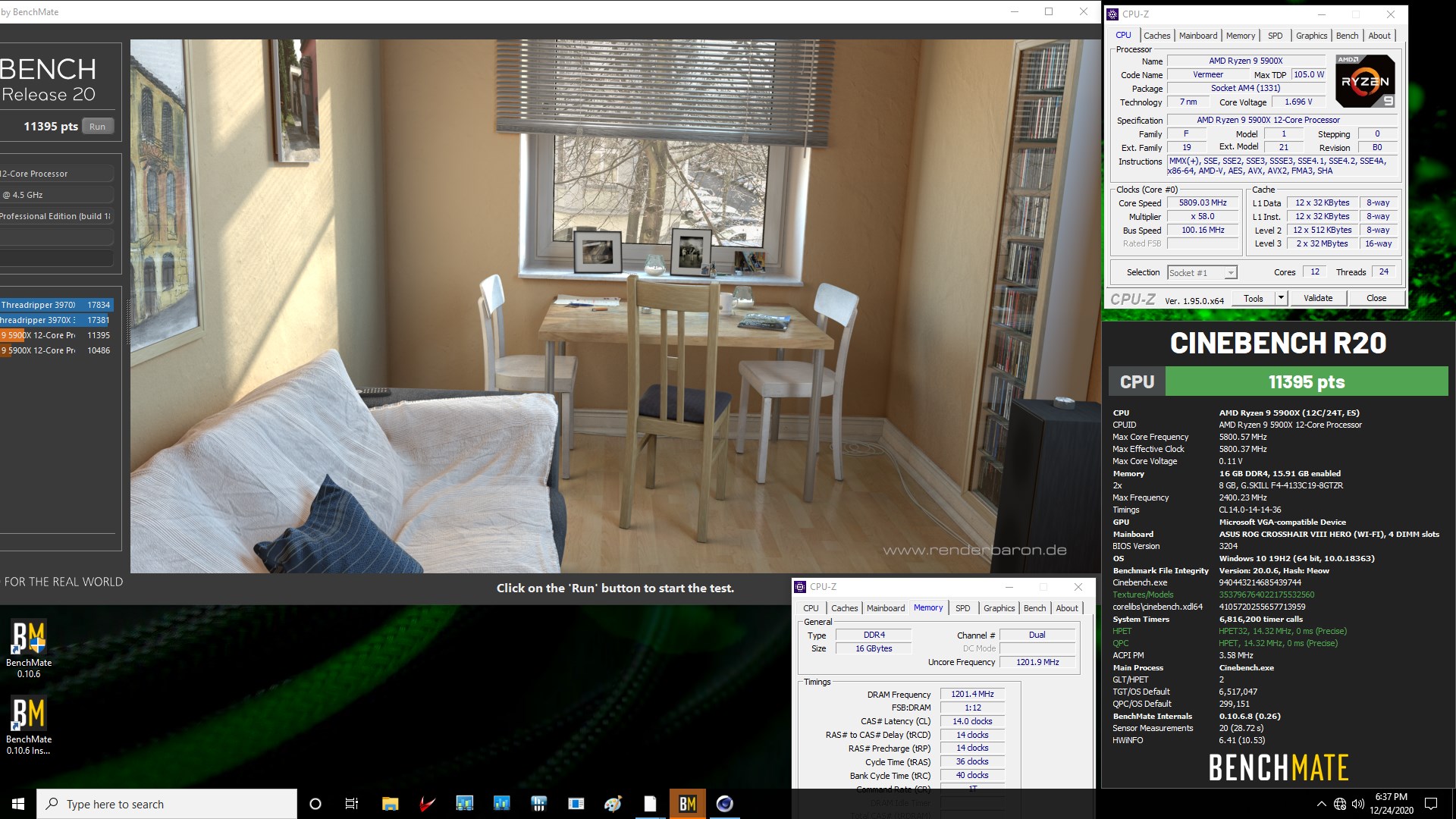
Task: Click the search magnifier icon in taskbar
Action: coord(52,804)
